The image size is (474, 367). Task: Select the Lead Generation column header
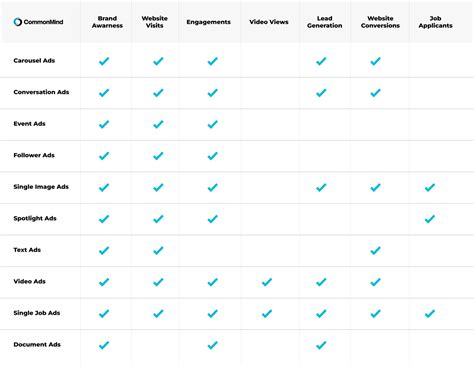coord(325,22)
